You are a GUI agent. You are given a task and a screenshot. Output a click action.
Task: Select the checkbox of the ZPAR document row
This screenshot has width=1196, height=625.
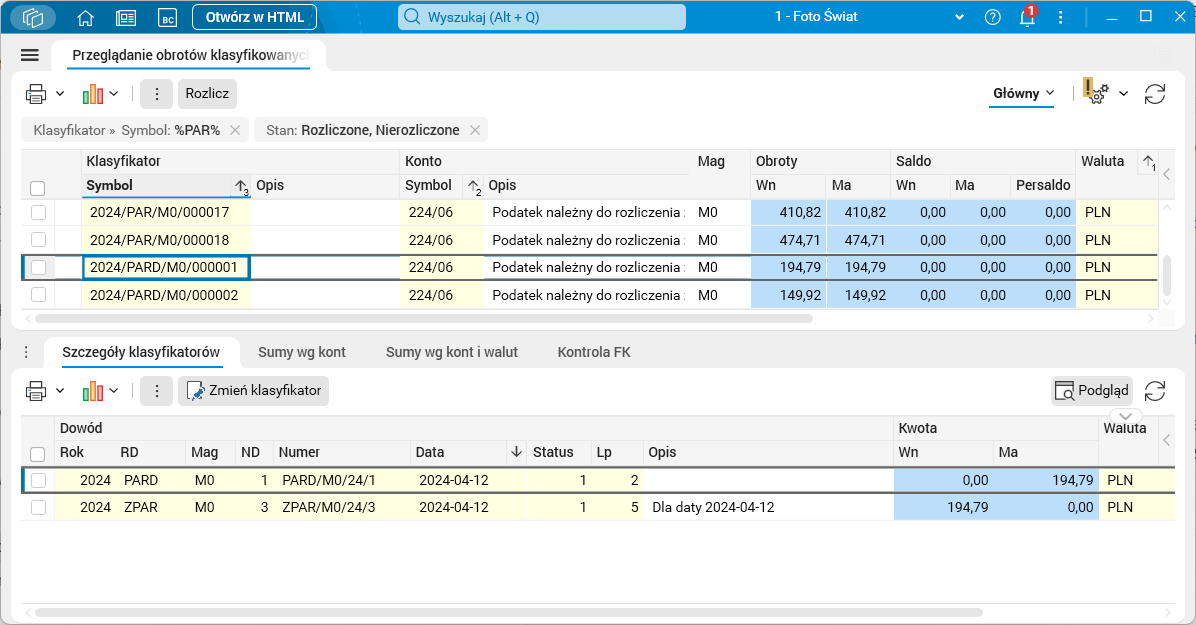coord(38,507)
